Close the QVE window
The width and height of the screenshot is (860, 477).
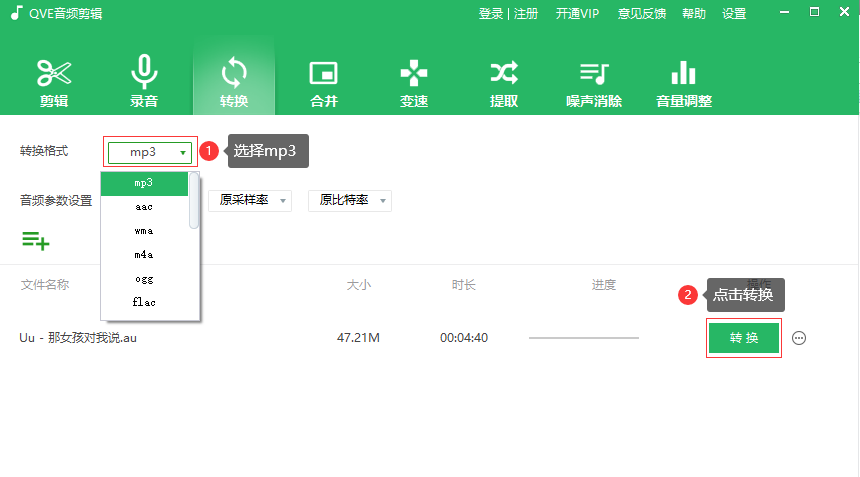[844, 12]
